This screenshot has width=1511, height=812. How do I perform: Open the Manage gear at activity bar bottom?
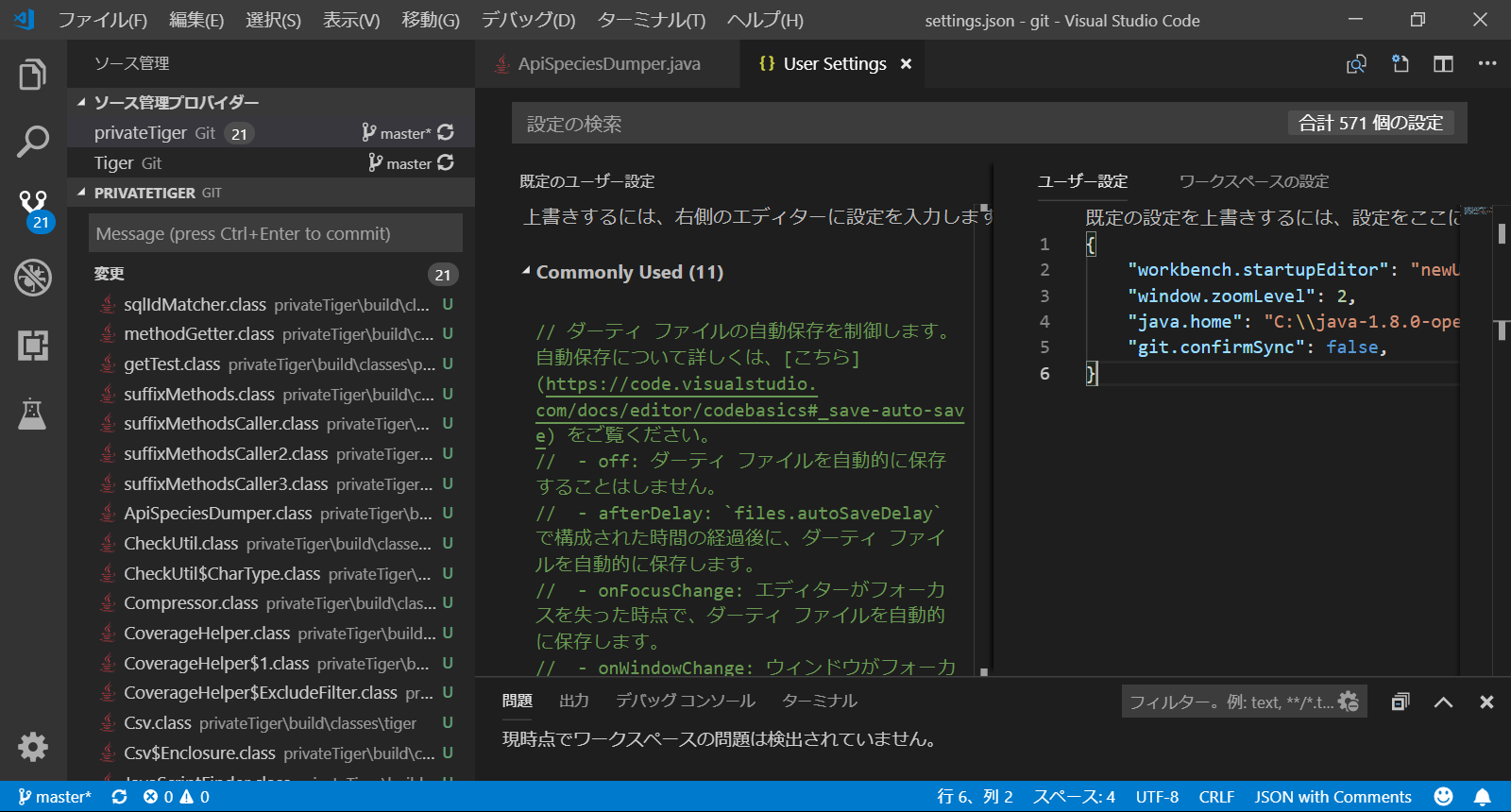pyautogui.click(x=33, y=747)
